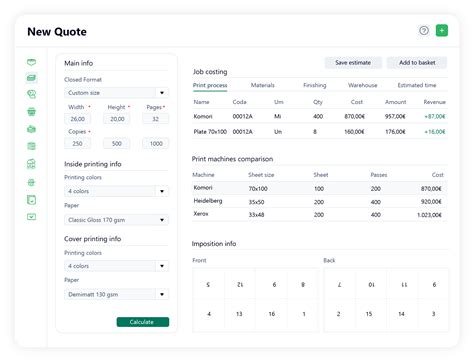Click the 35x50 sheet size cell
474x362 pixels.
click(x=256, y=202)
